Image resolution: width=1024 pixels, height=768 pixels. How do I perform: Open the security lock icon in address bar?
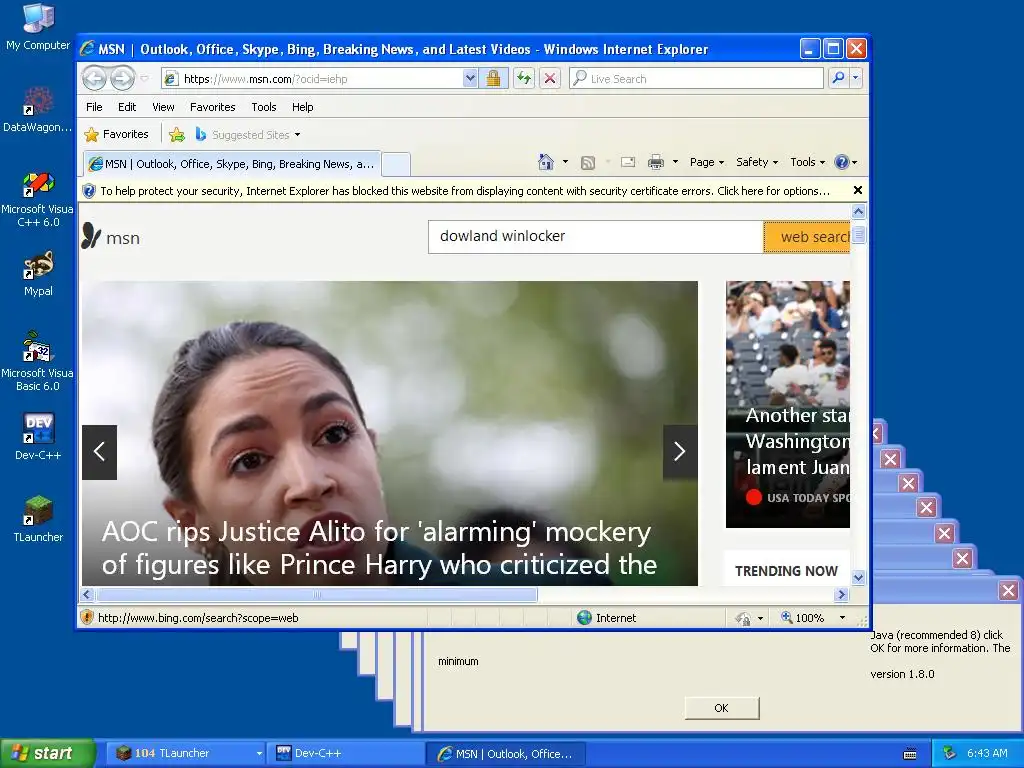pyautogui.click(x=494, y=79)
